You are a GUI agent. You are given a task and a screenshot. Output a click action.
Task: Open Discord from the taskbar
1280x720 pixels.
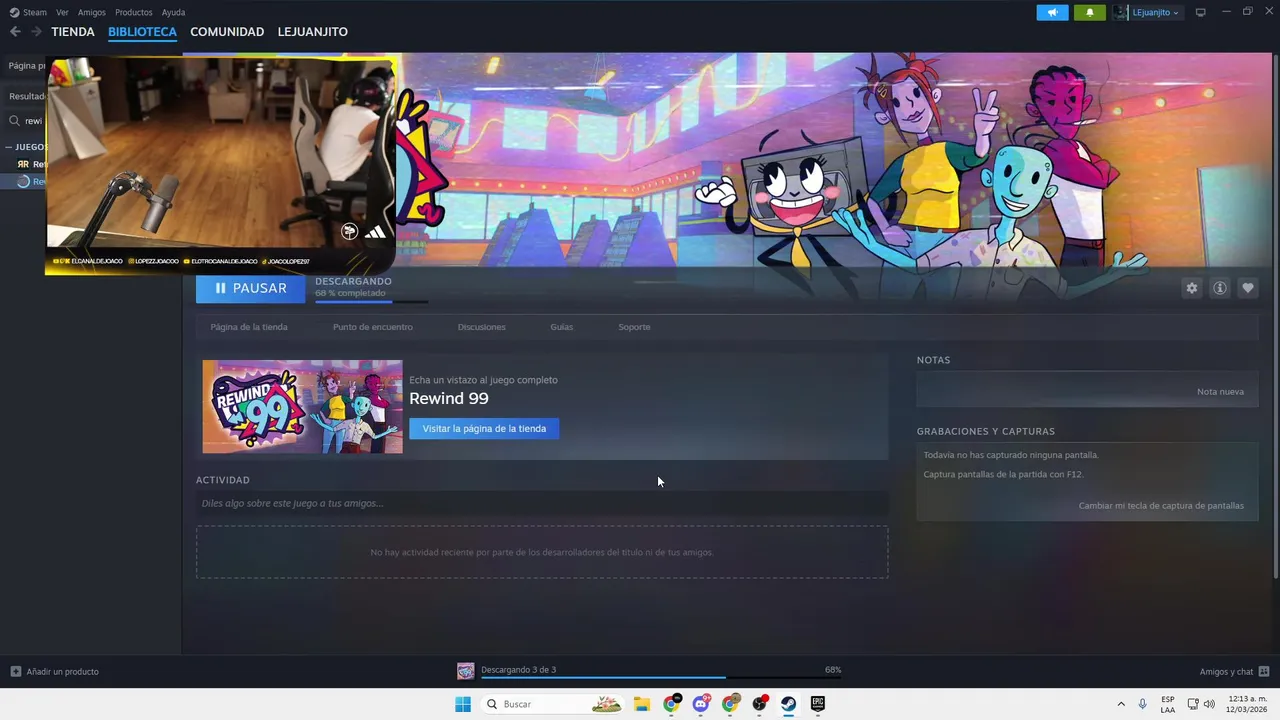701,704
